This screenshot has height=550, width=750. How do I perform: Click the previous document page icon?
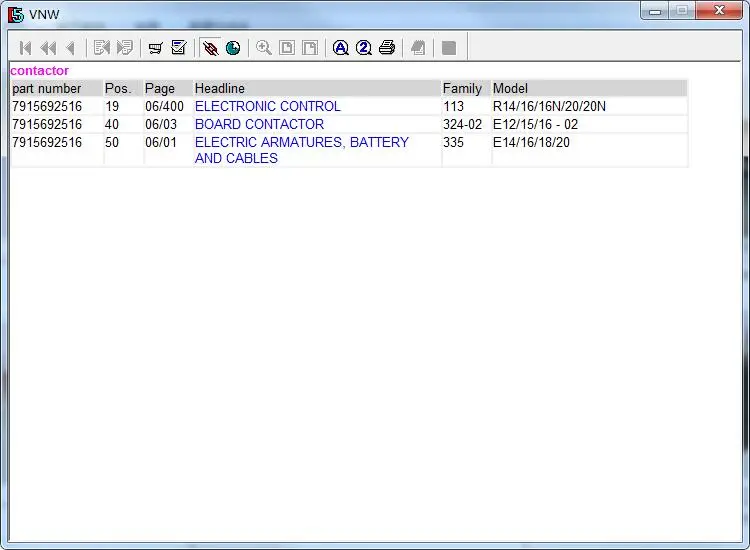tap(102, 48)
